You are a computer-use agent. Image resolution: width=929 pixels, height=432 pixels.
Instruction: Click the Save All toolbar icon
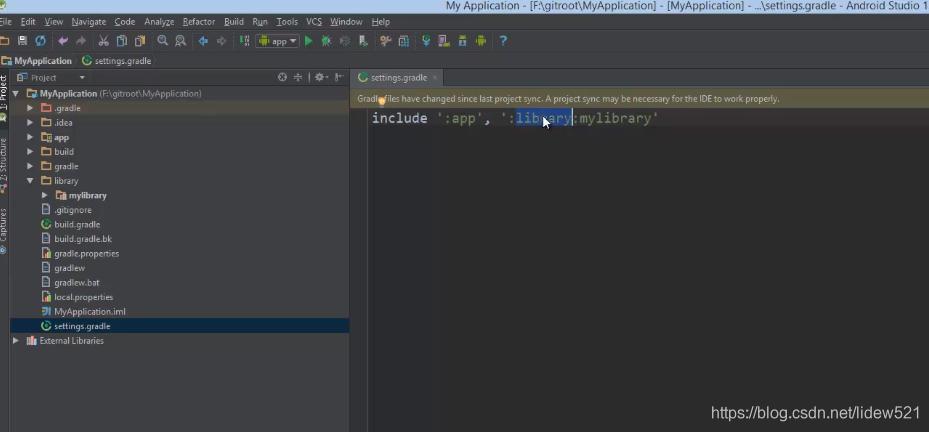point(23,41)
